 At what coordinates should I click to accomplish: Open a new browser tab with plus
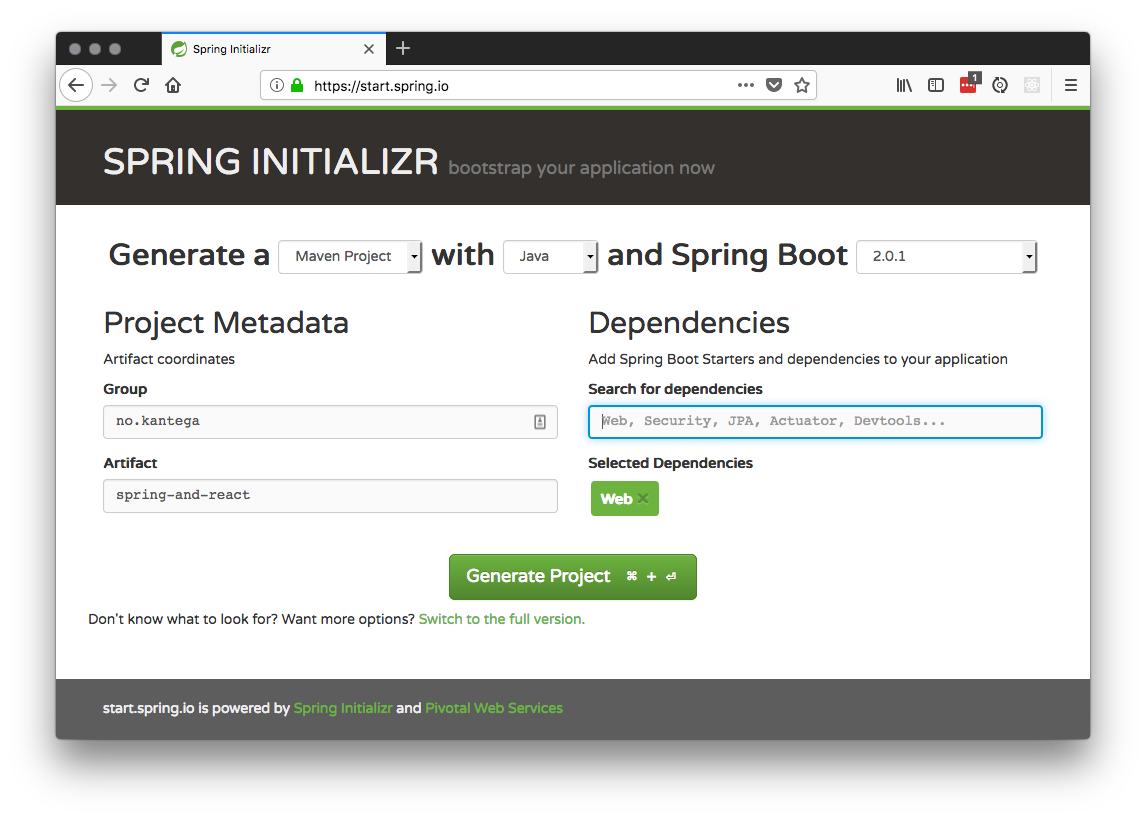click(x=403, y=48)
